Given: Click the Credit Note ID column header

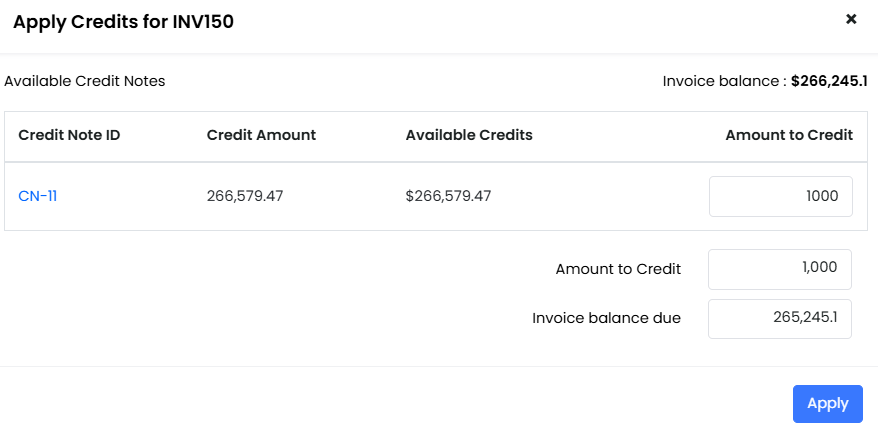Looking at the screenshot, I should coord(69,135).
